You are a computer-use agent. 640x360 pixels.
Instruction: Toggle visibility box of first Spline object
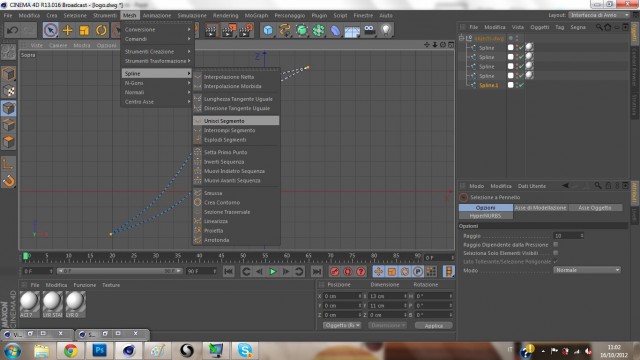tap(510, 47)
